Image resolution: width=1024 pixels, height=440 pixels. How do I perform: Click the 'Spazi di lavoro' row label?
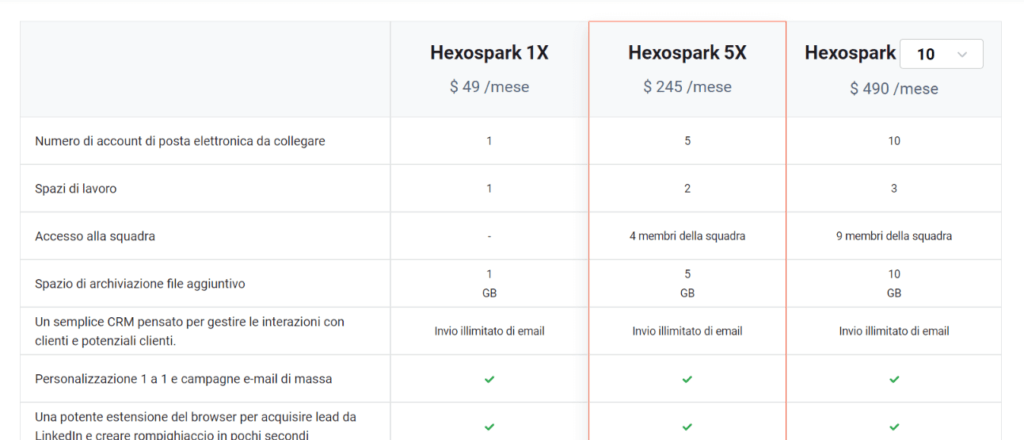(x=76, y=189)
